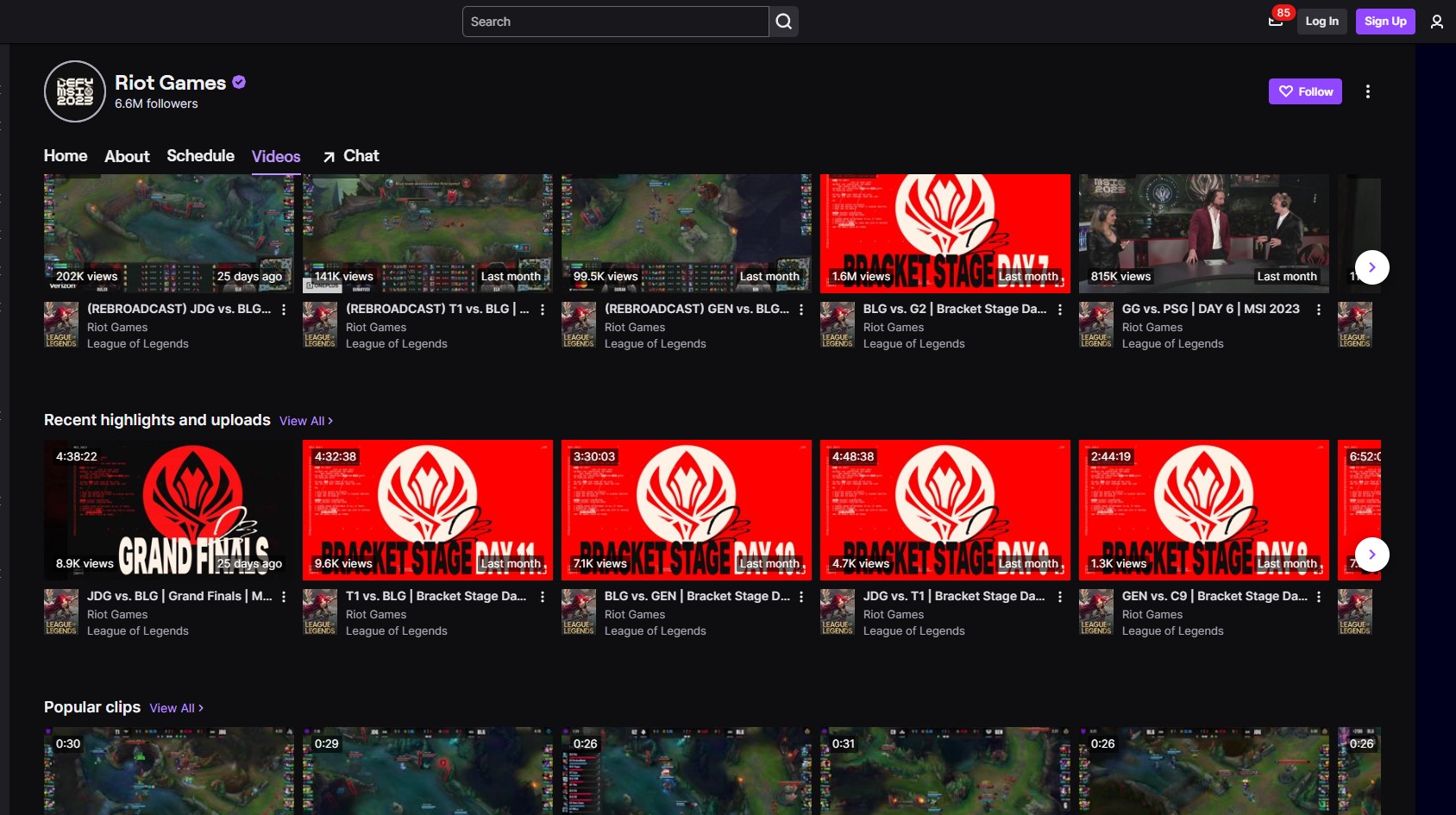Open JDG vs. BLG | Grand Finals title link
This screenshot has height=815, width=1456.
coord(179,596)
